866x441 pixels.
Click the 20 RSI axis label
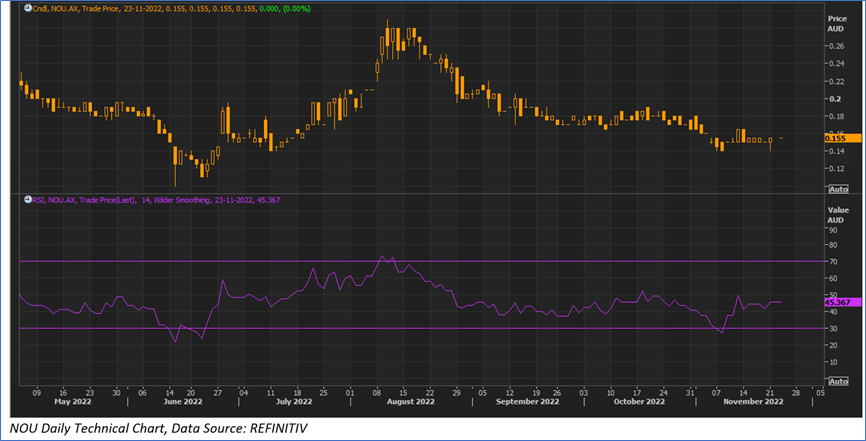point(833,345)
